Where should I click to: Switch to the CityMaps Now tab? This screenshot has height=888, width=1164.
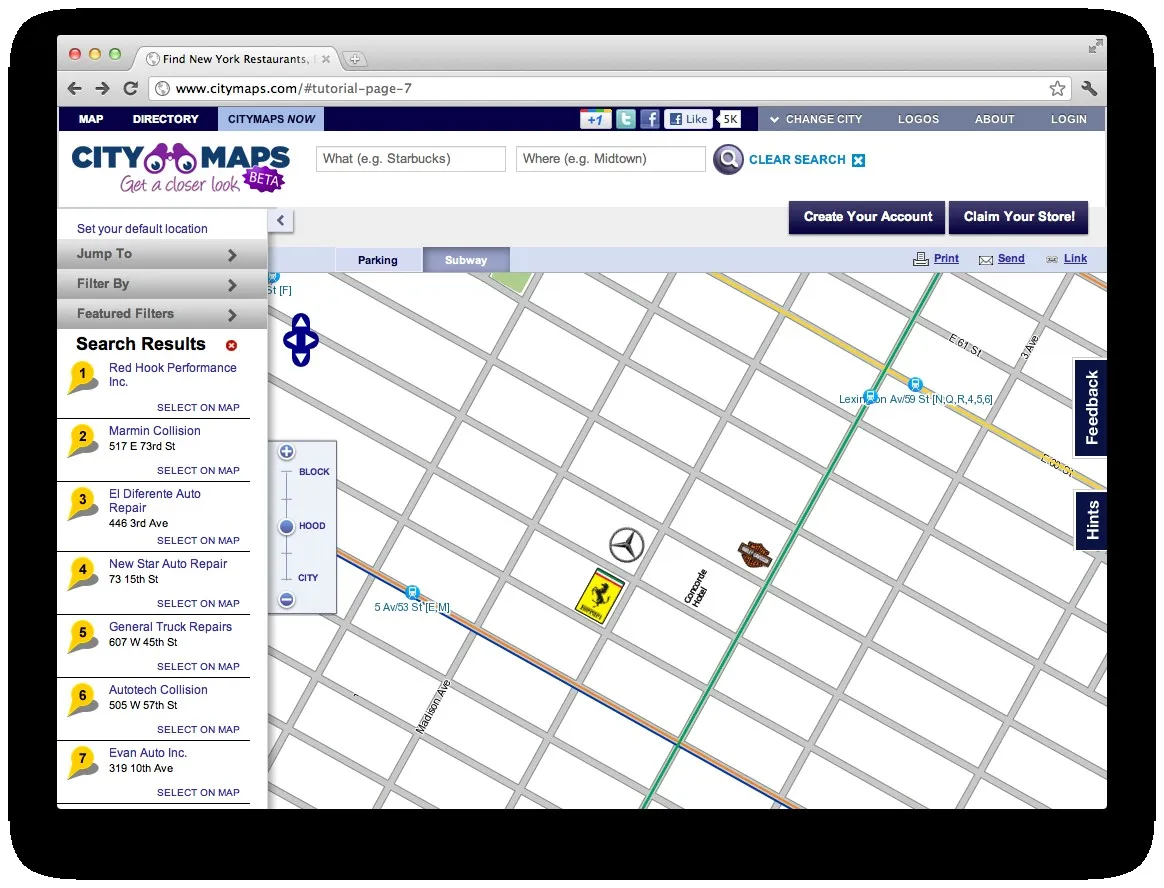[x=271, y=119]
